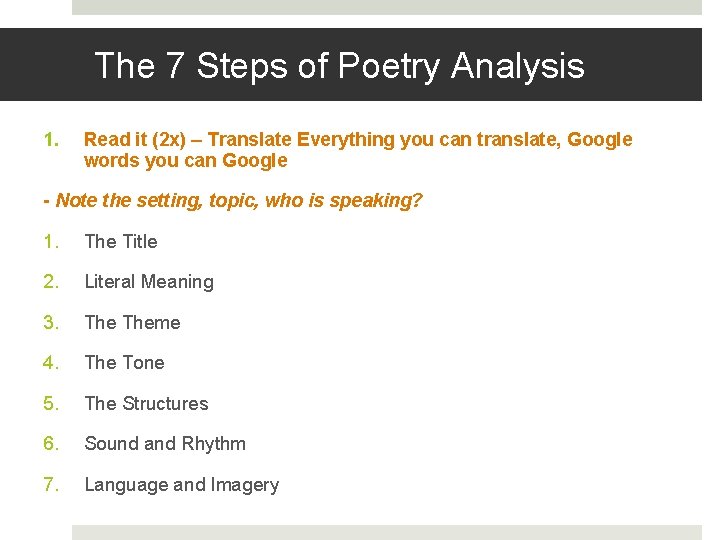The height and width of the screenshot is (540, 720).
Task: Select "The Title" list item text
Action: click(121, 241)
